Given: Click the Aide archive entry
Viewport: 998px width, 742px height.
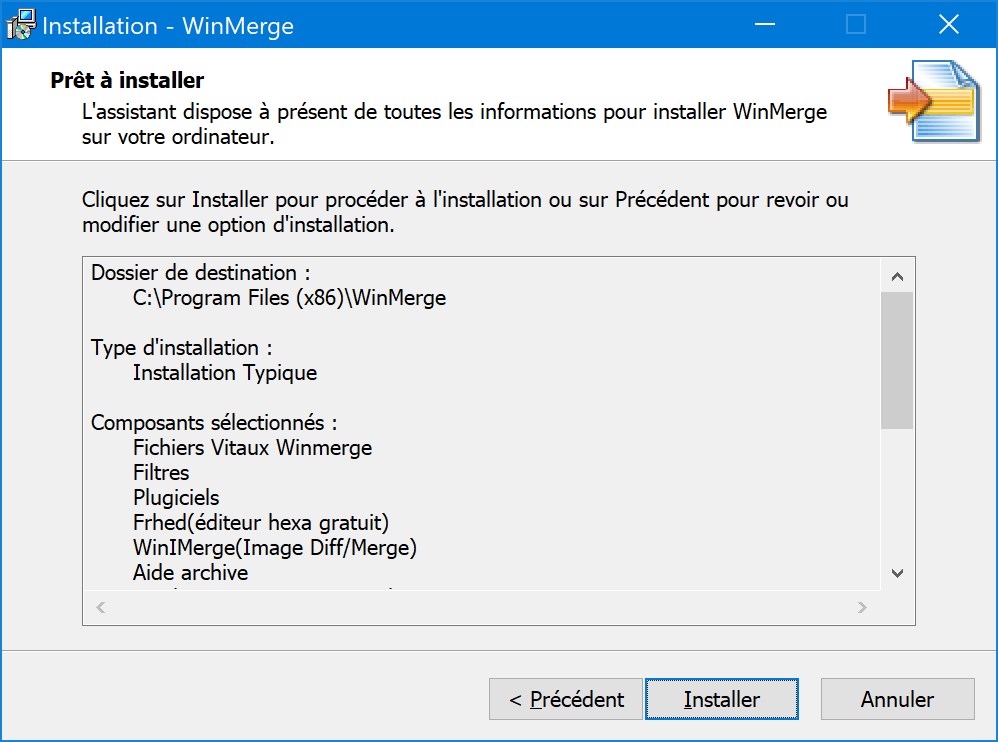Looking at the screenshot, I should click(190, 573).
